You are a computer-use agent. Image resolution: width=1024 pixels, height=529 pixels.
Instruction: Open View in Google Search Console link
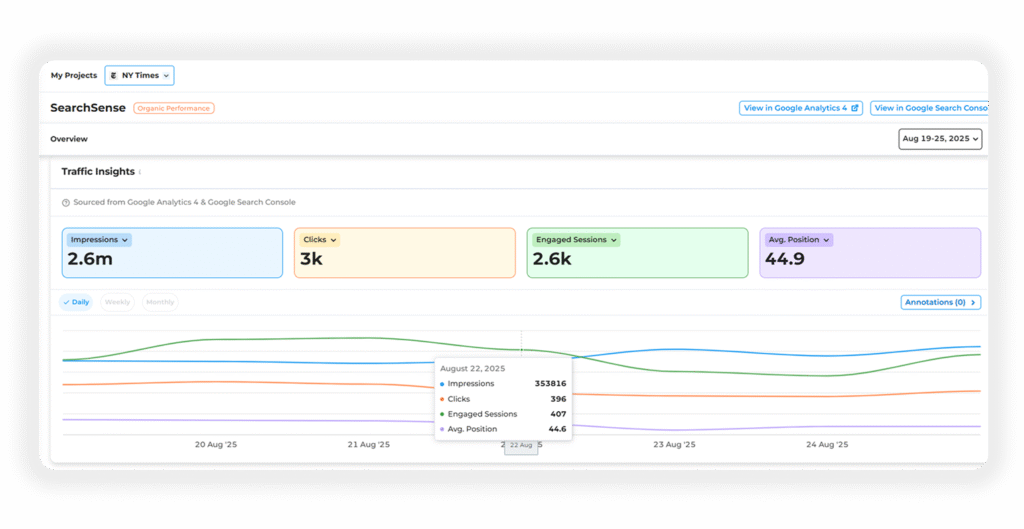(x=929, y=108)
